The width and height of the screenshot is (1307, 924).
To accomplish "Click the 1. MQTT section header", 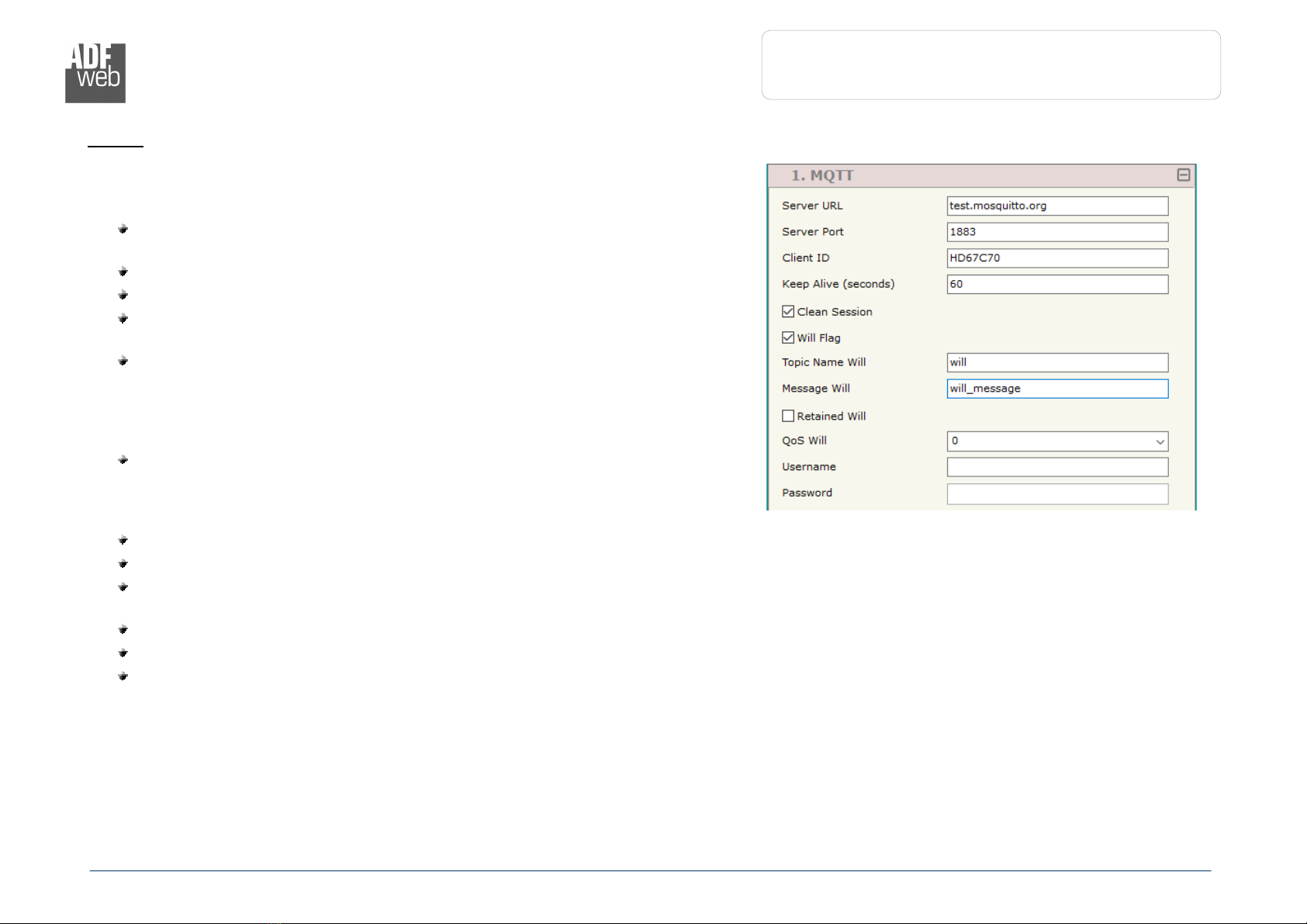I will 981,175.
